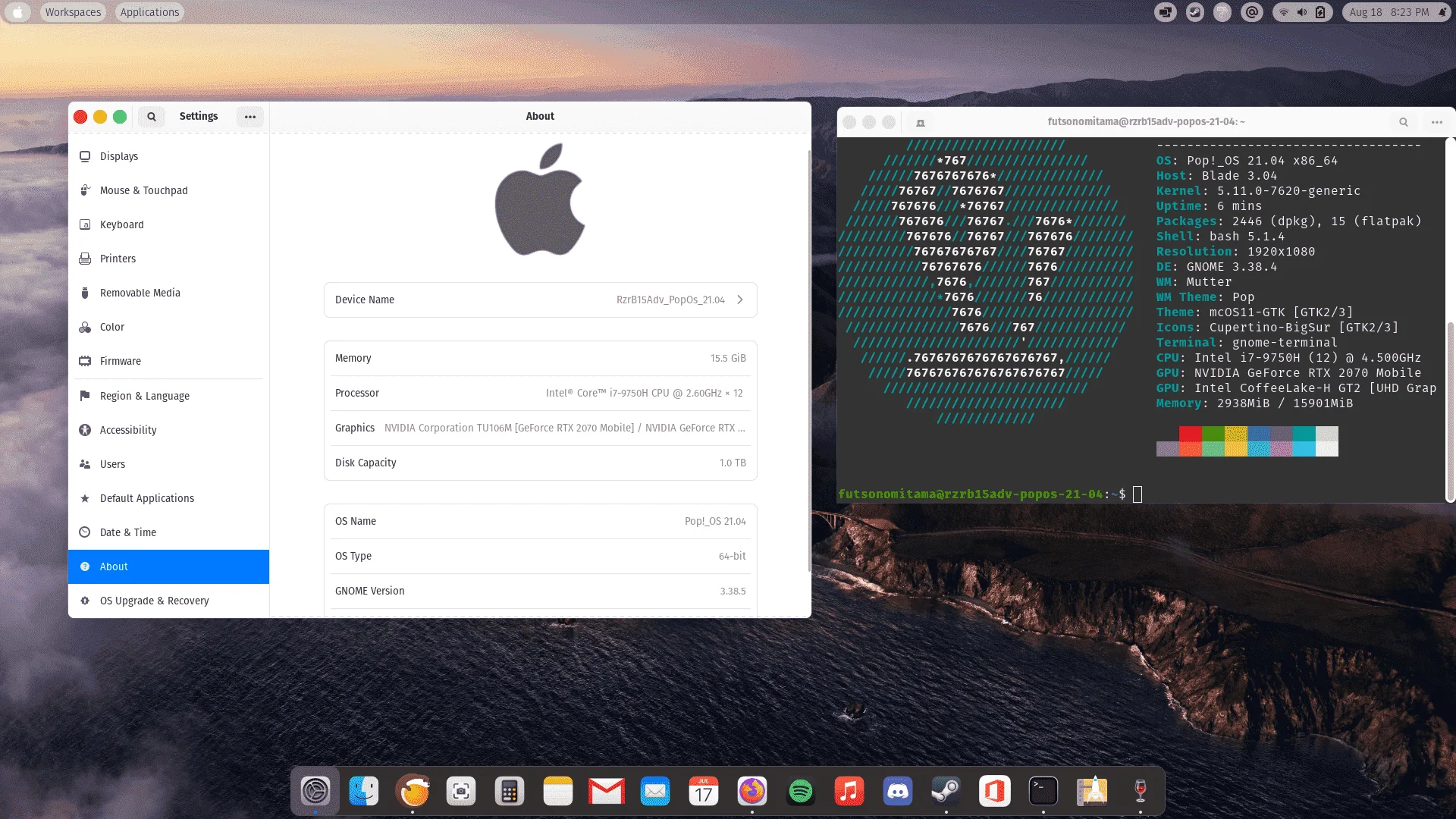This screenshot has width=1456, height=819.
Task: Click the battery charging indicator
Action: tap(1320, 12)
